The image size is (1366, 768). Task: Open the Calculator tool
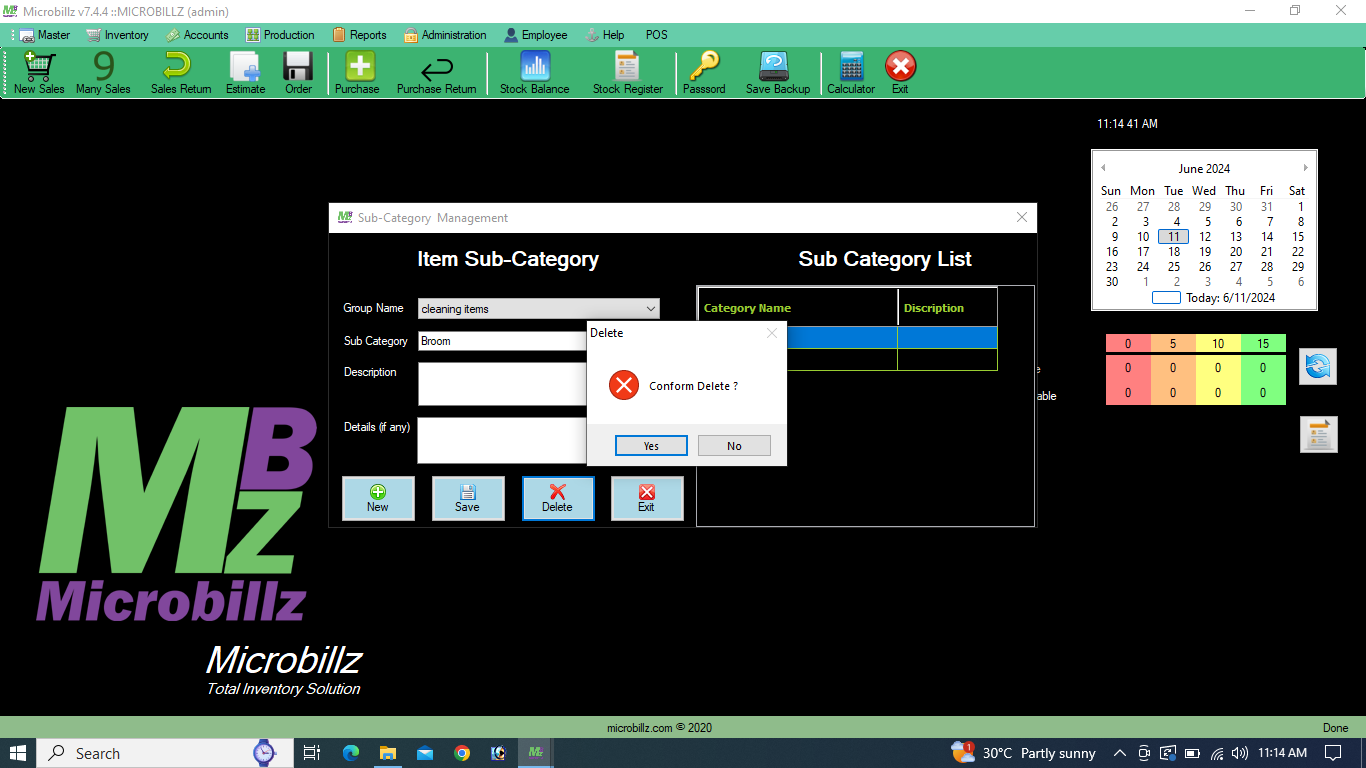coord(850,73)
